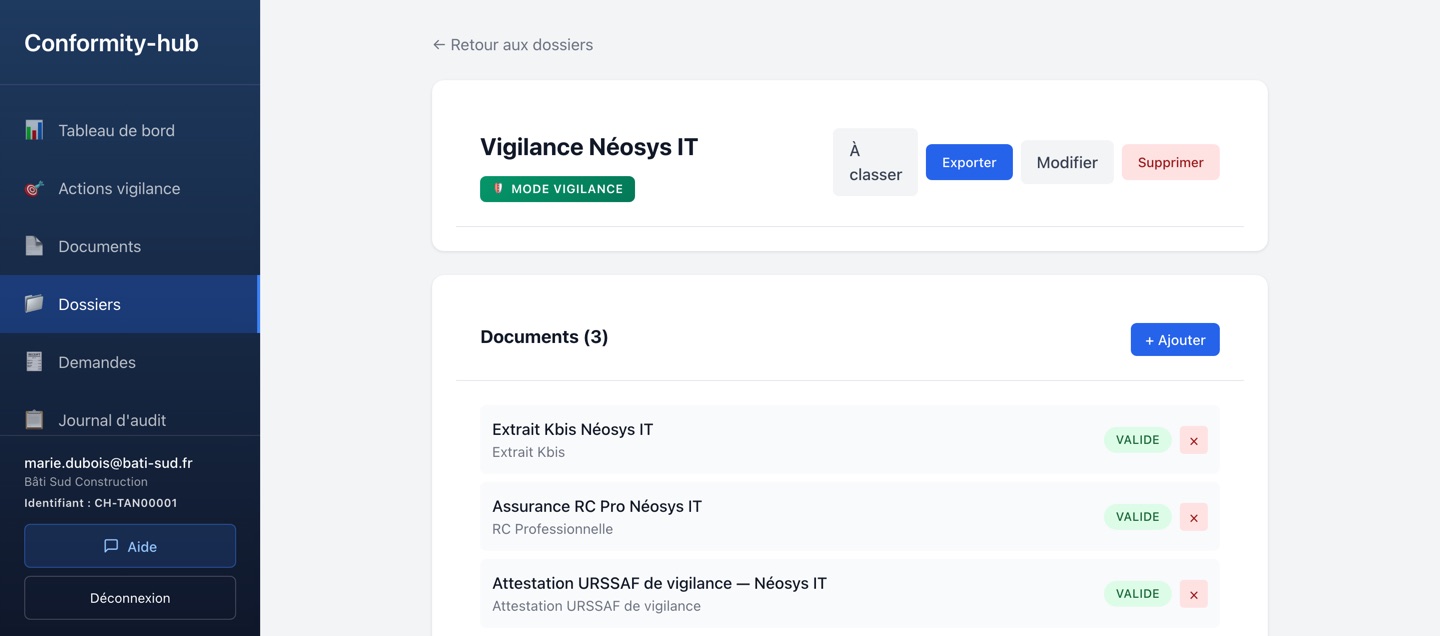Click the Bâti Sud Construction company name
The height and width of the screenshot is (636, 1440).
86,482
